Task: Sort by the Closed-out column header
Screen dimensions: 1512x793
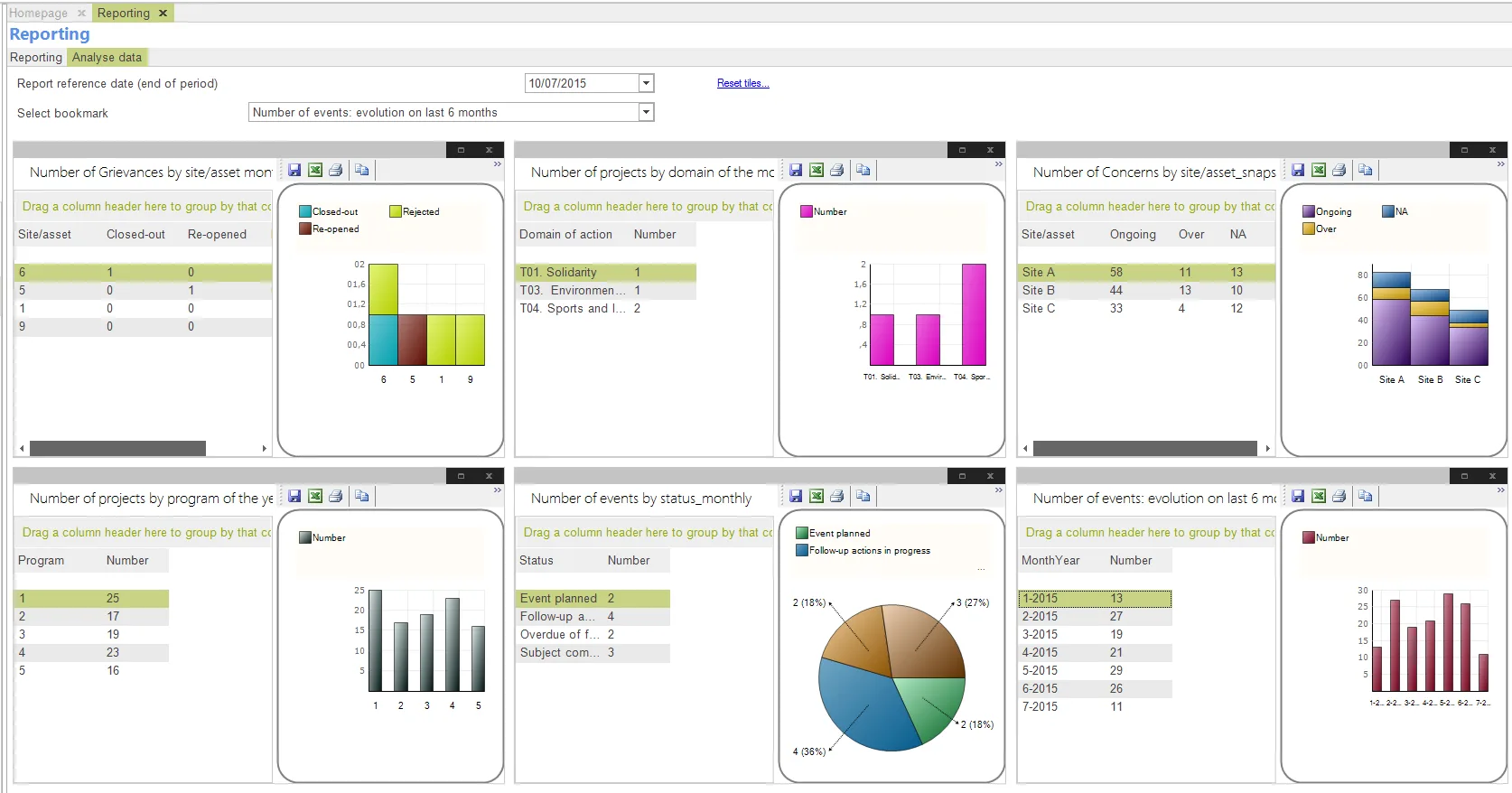Action: point(136,234)
